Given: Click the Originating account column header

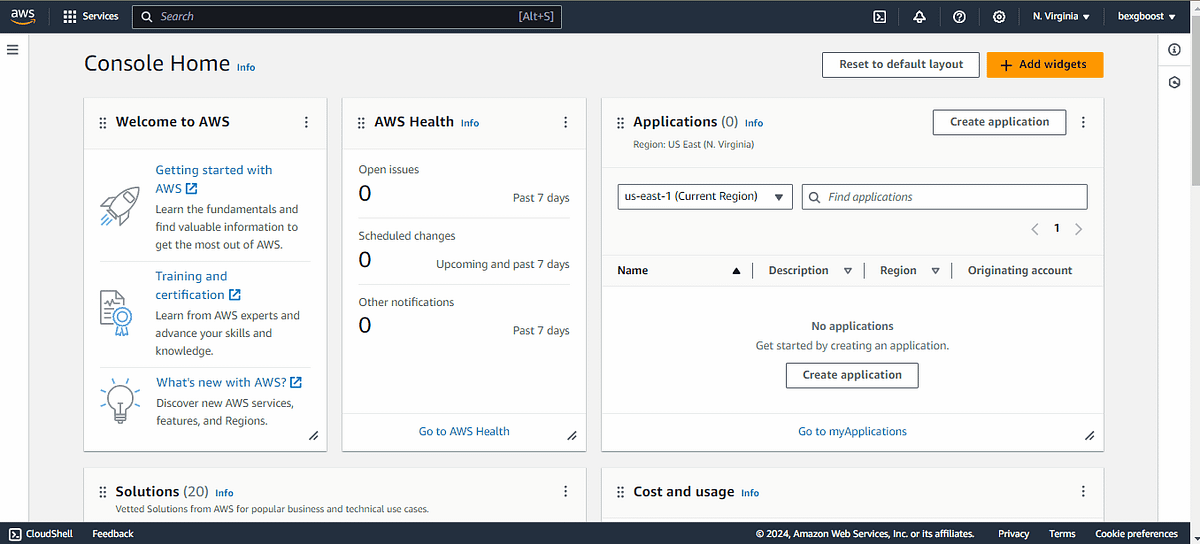Looking at the screenshot, I should (1020, 270).
